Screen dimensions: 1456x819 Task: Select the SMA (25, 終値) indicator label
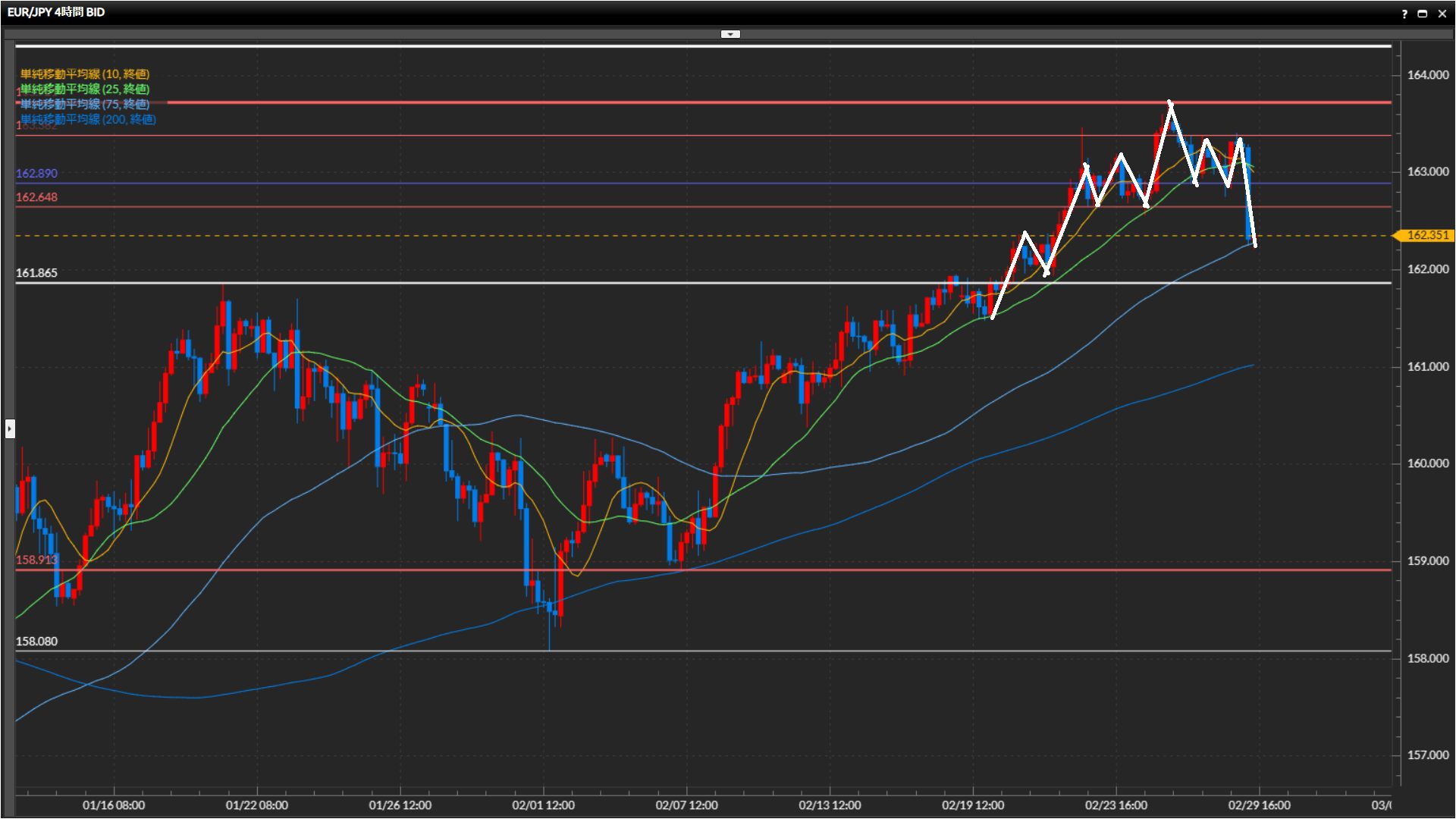(85, 89)
